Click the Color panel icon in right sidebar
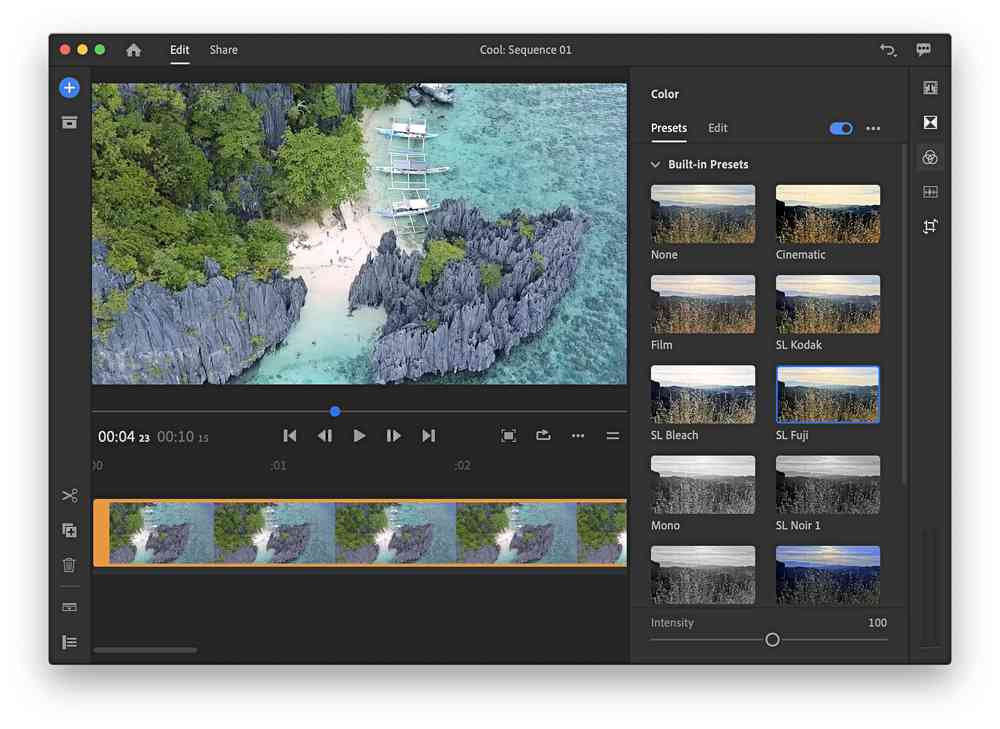 coord(930,157)
